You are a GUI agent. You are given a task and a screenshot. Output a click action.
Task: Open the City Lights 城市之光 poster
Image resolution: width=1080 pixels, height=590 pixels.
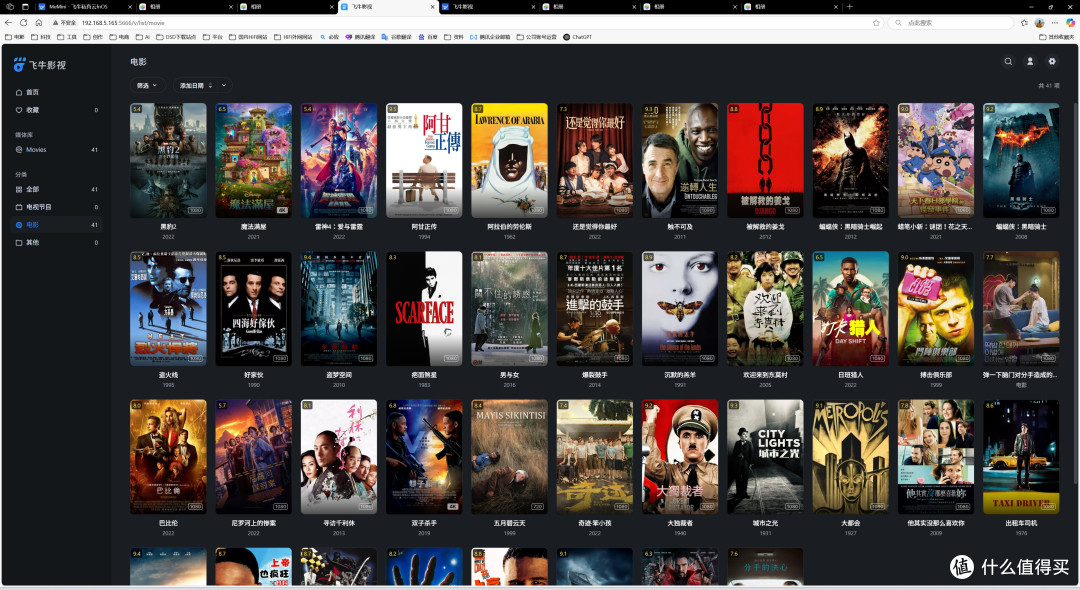point(765,456)
